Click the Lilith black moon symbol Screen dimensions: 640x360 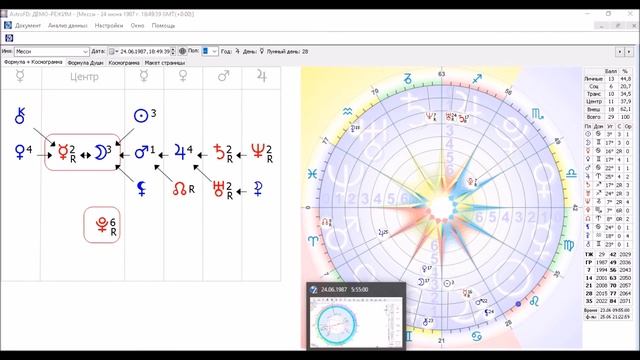click(141, 189)
